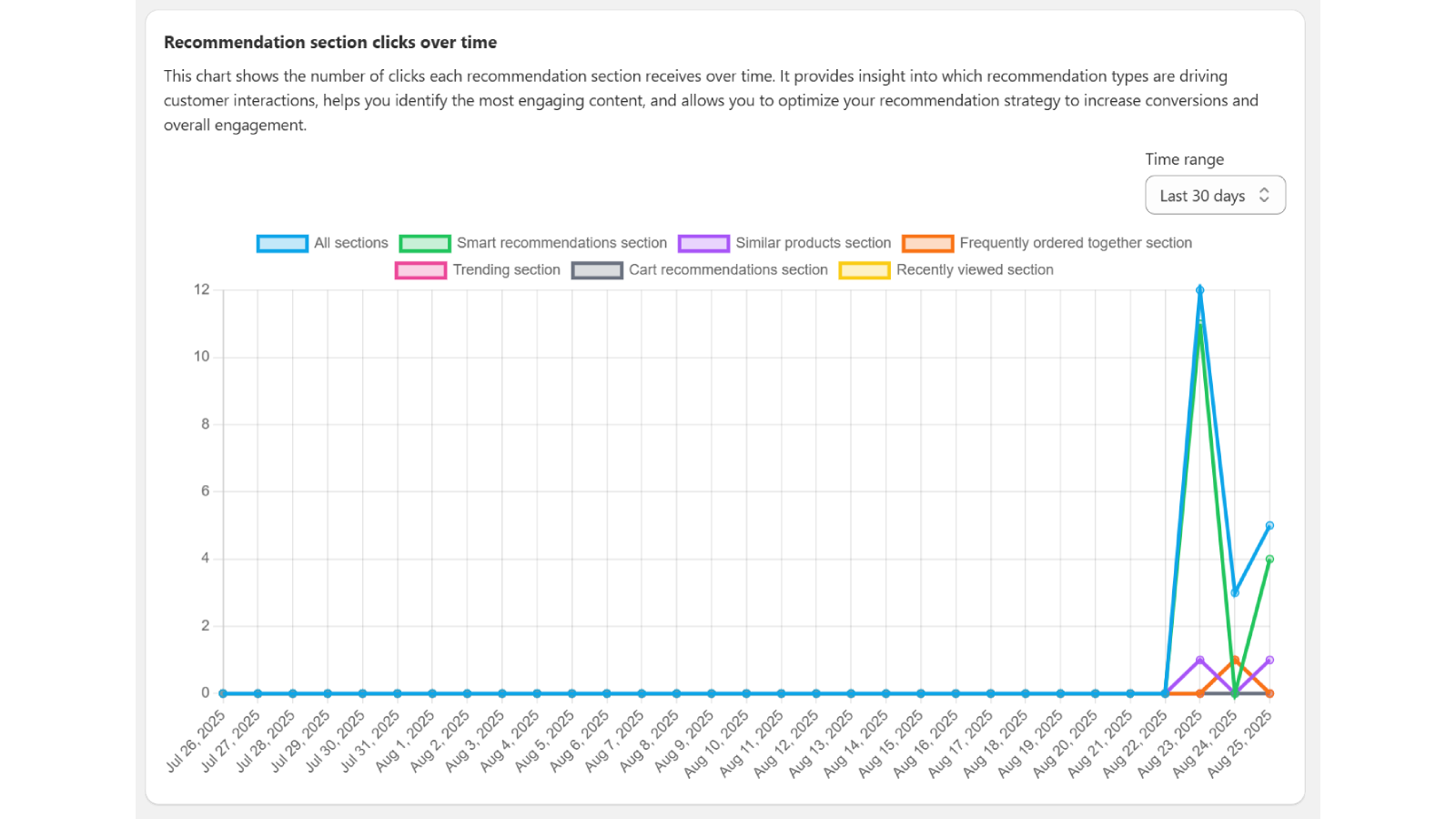Select the peak data point at Aug 23, 2025

(x=1199, y=288)
